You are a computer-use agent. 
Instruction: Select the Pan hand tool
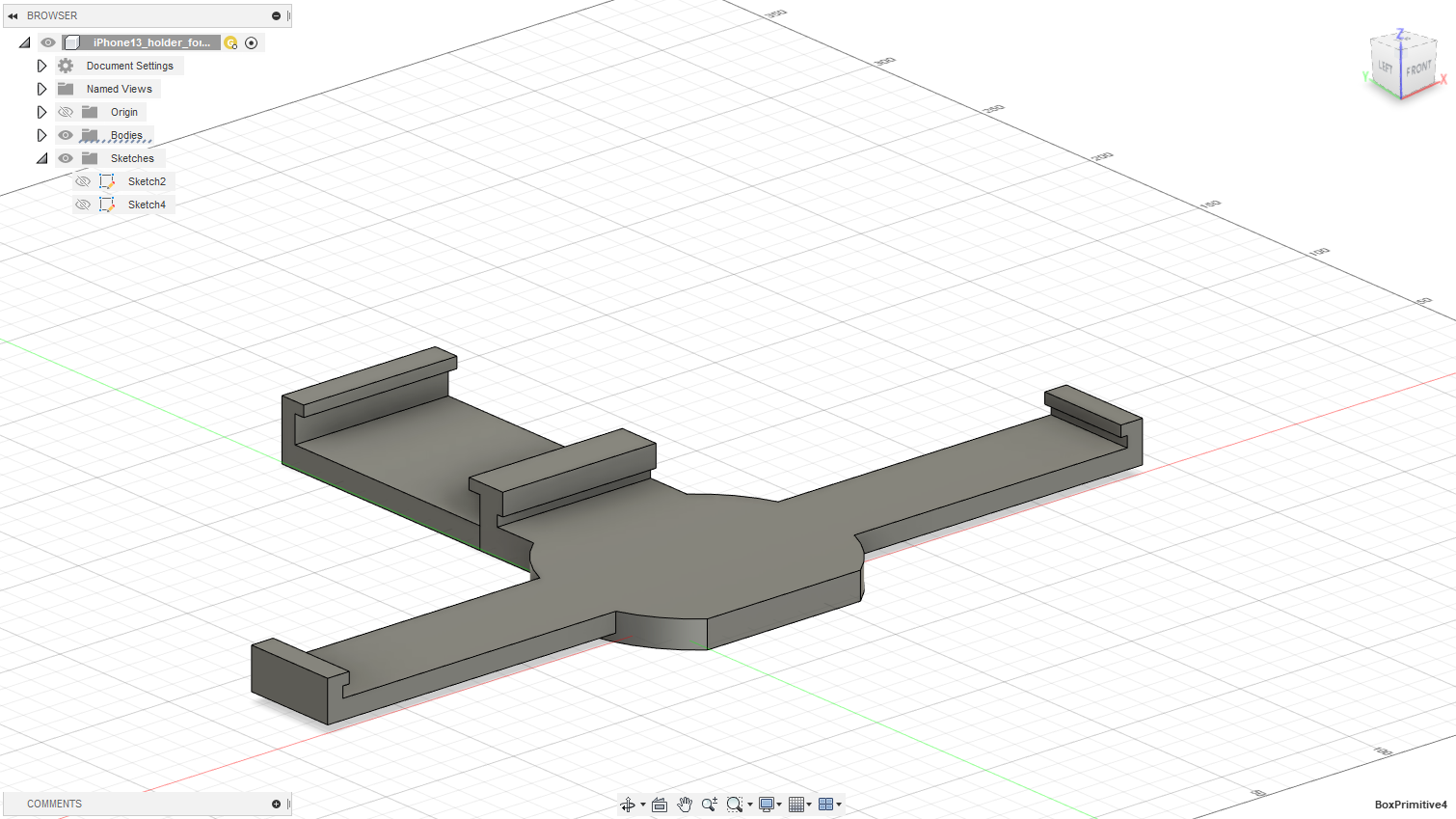[685, 805]
